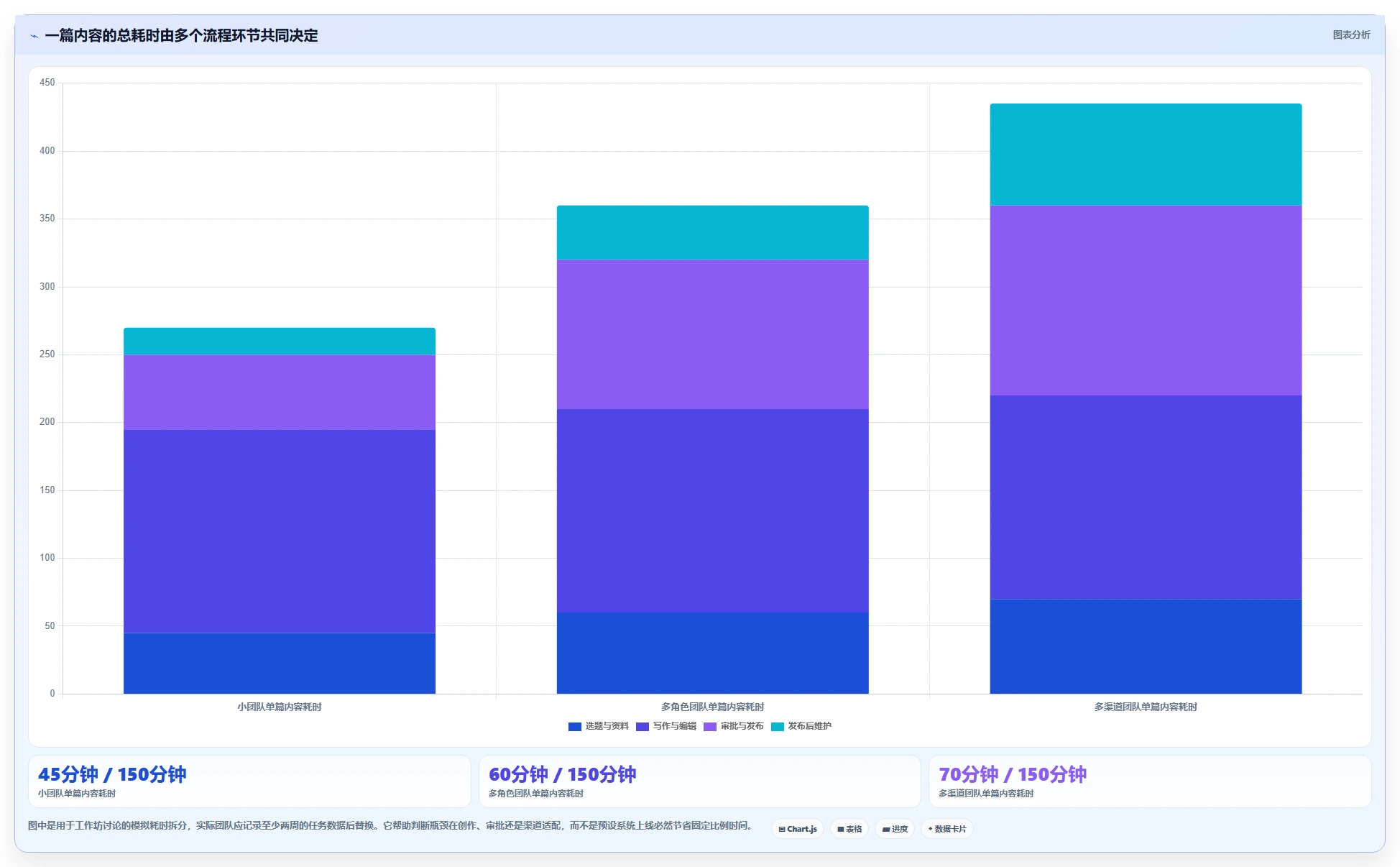Select the 表格 tag chip
Image resolution: width=1400 pixels, height=867 pixels.
click(849, 829)
